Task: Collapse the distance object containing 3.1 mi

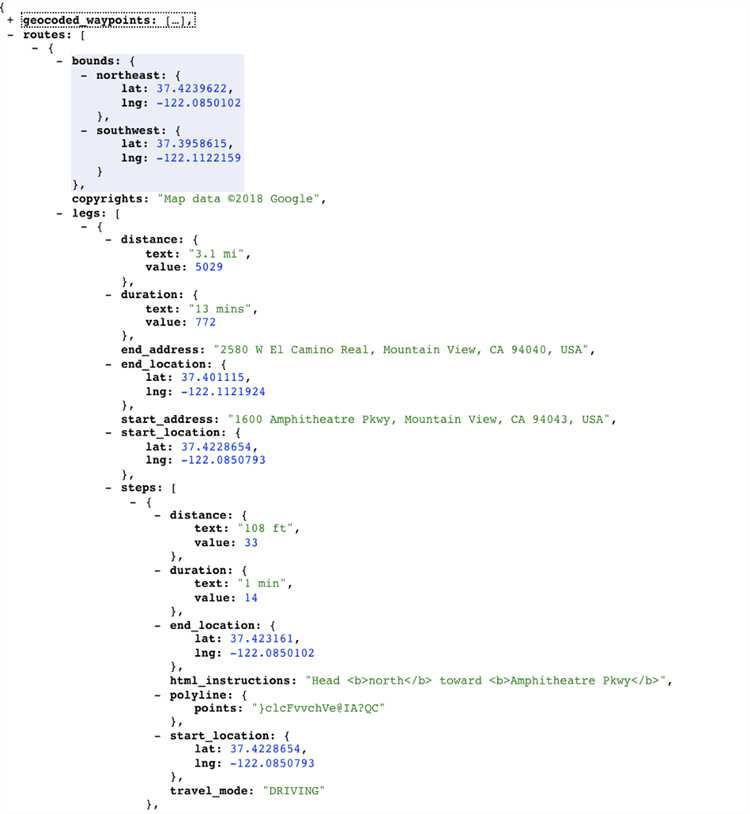Action: pyautogui.click(x=108, y=240)
